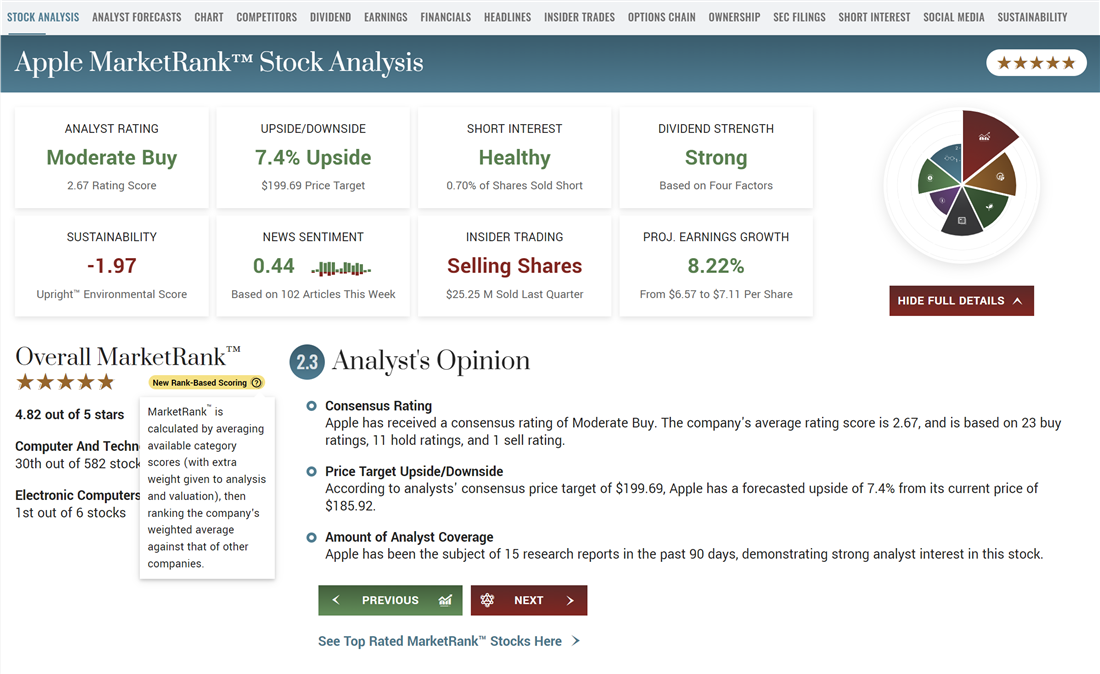Screen dimensions: 1100x674
Task: Click the News Sentiment mini bar chart
Action: tap(341, 267)
